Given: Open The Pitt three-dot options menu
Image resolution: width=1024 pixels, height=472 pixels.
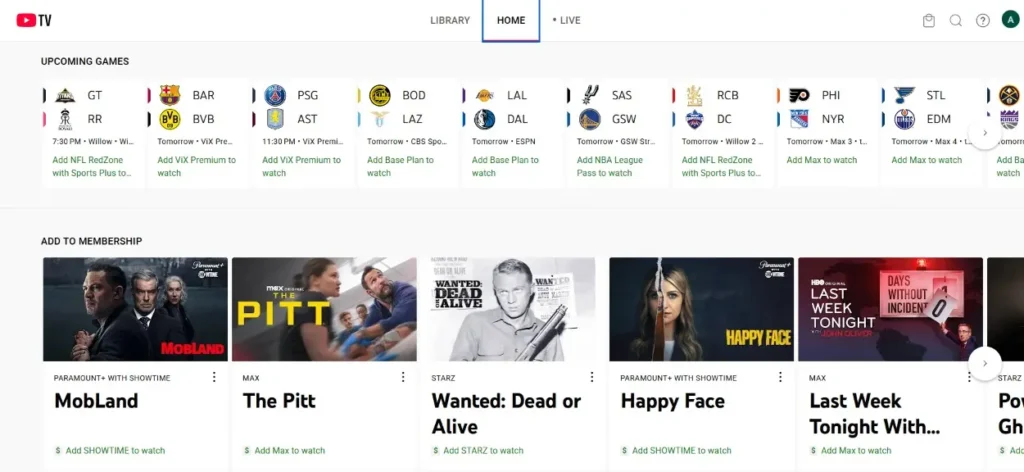Looking at the screenshot, I should [403, 377].
